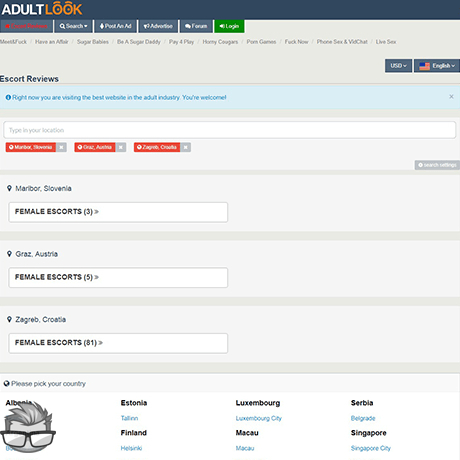Open the Macau city link
Viewport: 460px width, 460px height.
(x=245, y=448)
